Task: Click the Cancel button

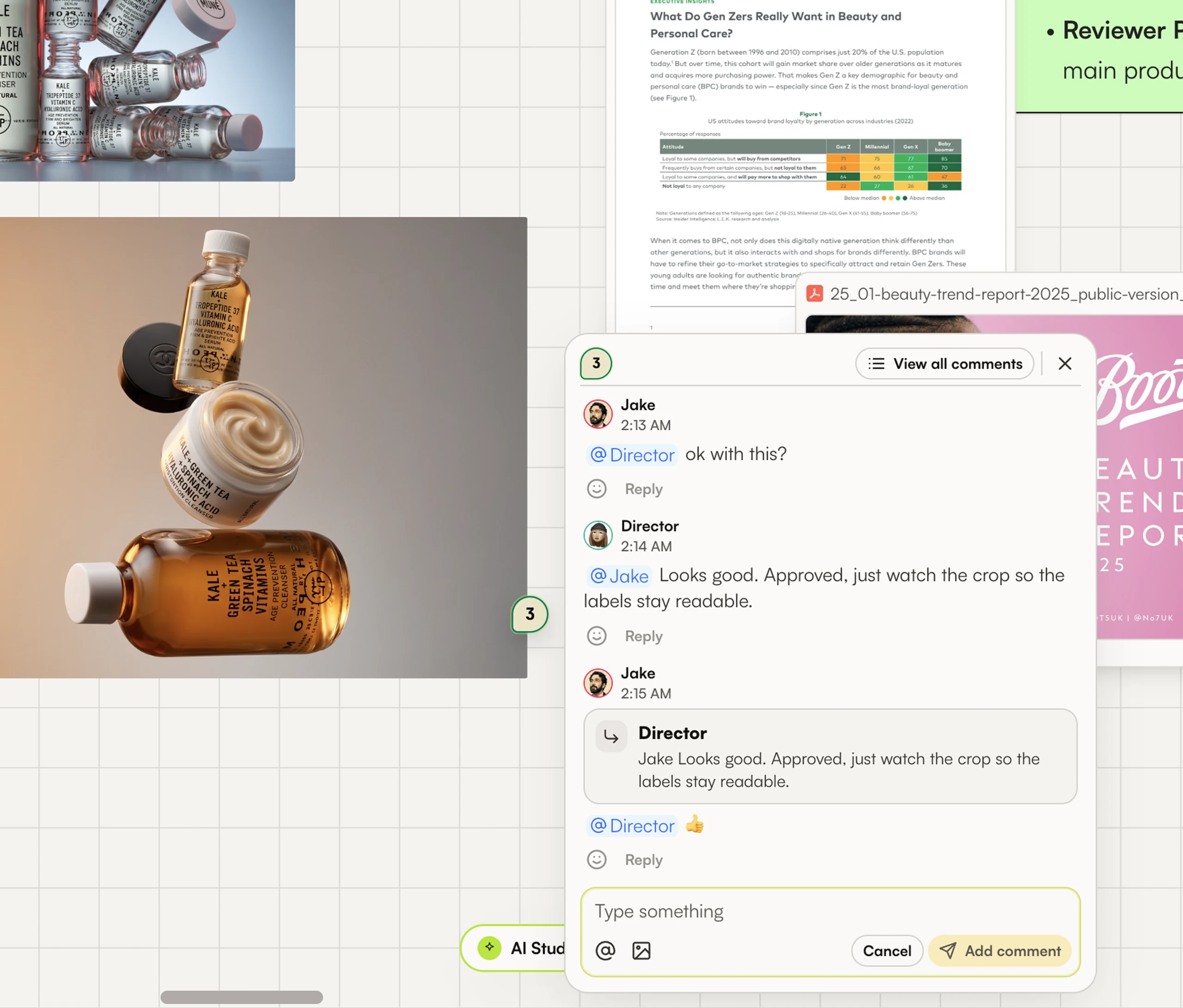Action: (x=887, y=951)
